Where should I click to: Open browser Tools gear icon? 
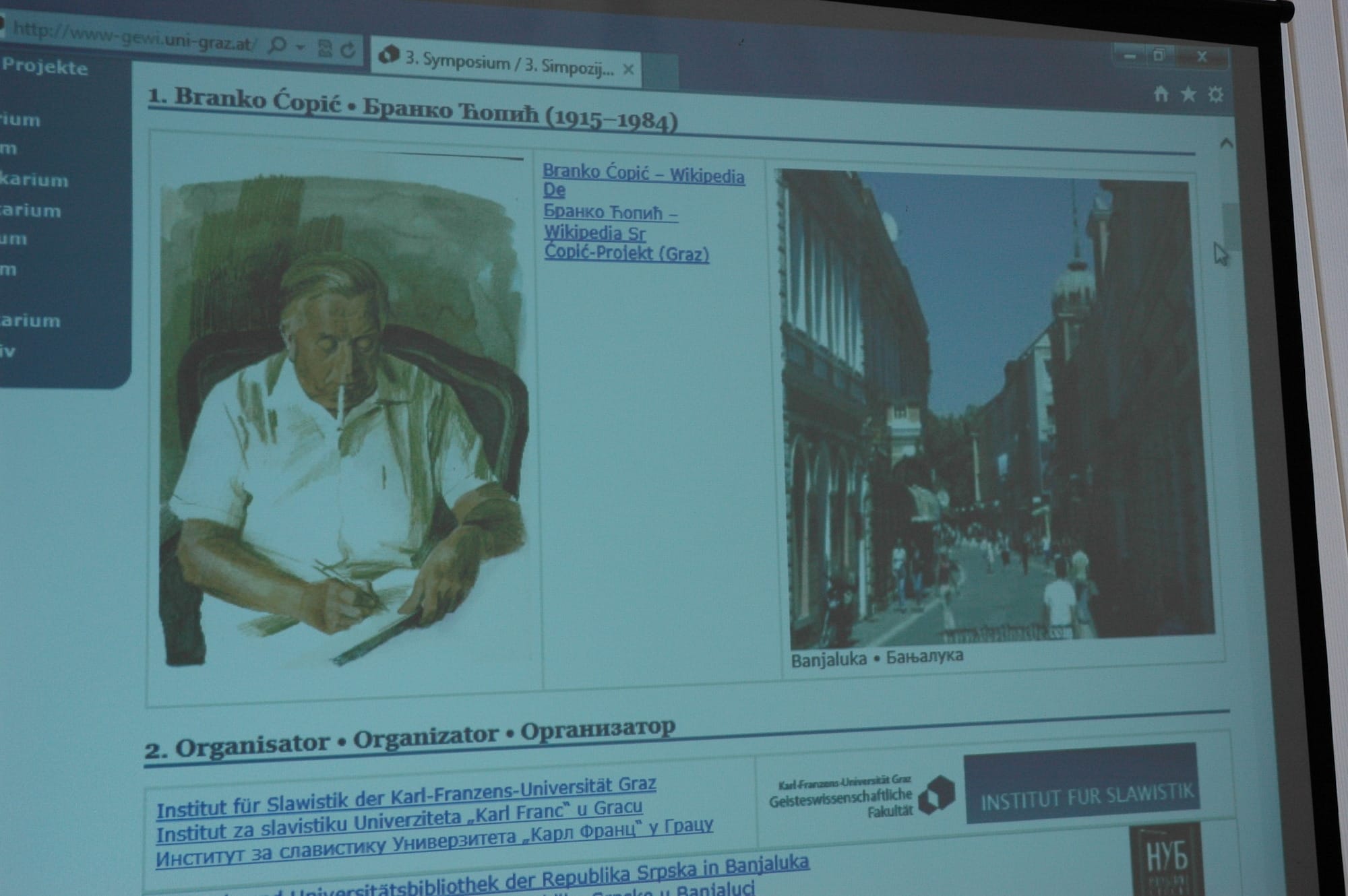pos(1215,94)
